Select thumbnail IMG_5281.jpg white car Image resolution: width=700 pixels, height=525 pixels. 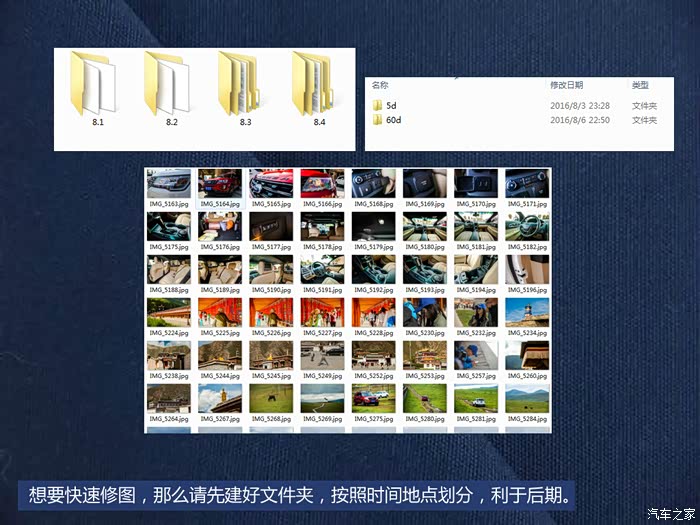pyautogui.click(x=476, y=399)
